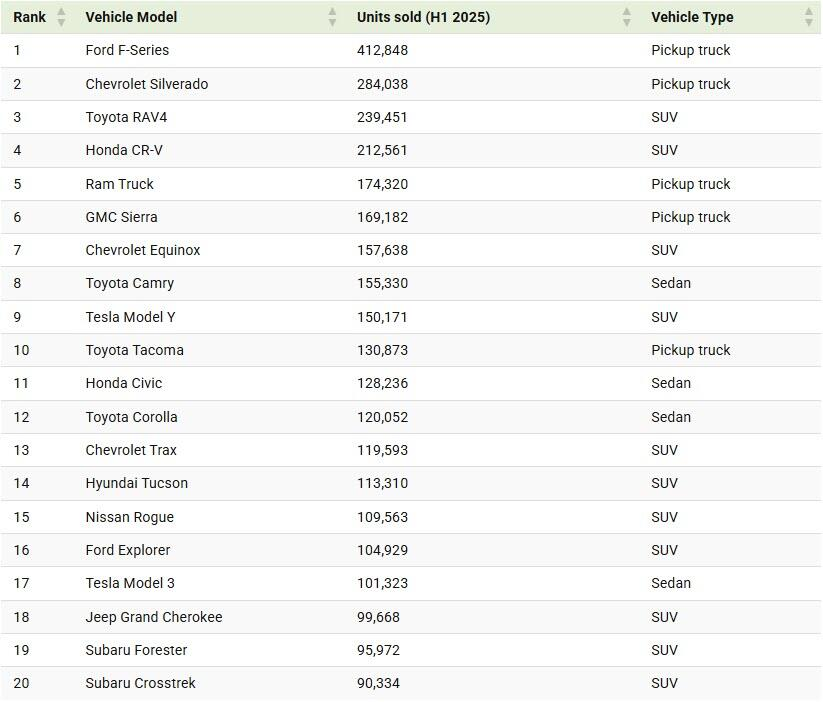Click the Toyota RAV4 model name
This screenshot has width=823, height=702.
(126, 117)
